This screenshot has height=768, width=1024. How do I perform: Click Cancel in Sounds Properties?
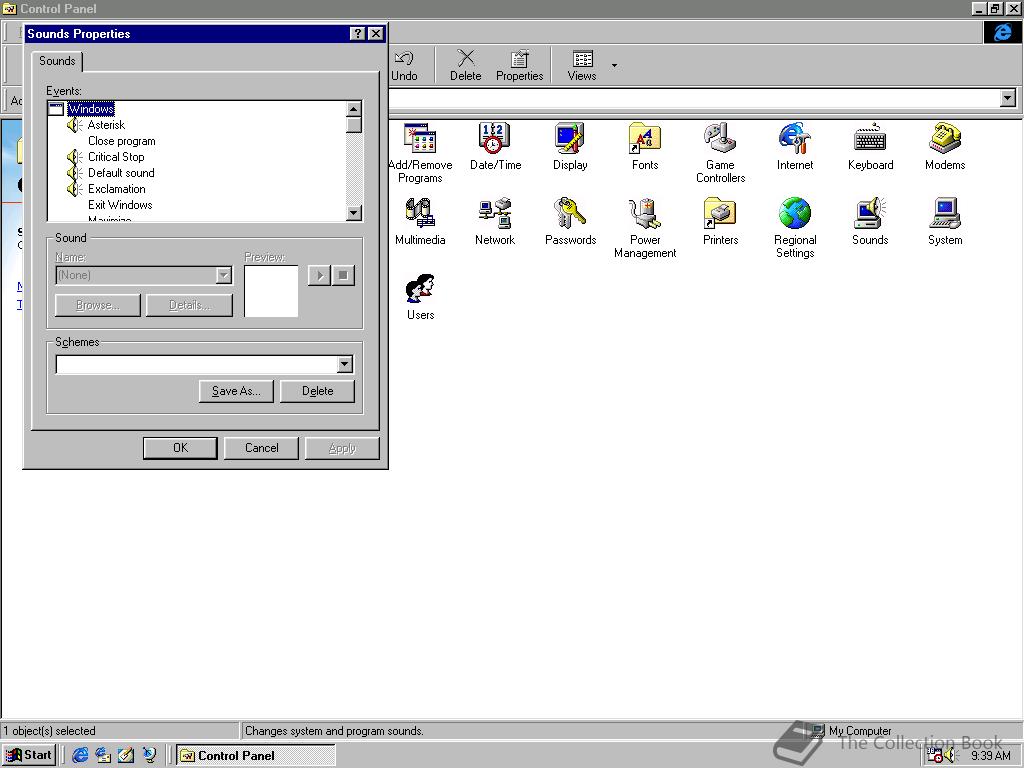261,448
